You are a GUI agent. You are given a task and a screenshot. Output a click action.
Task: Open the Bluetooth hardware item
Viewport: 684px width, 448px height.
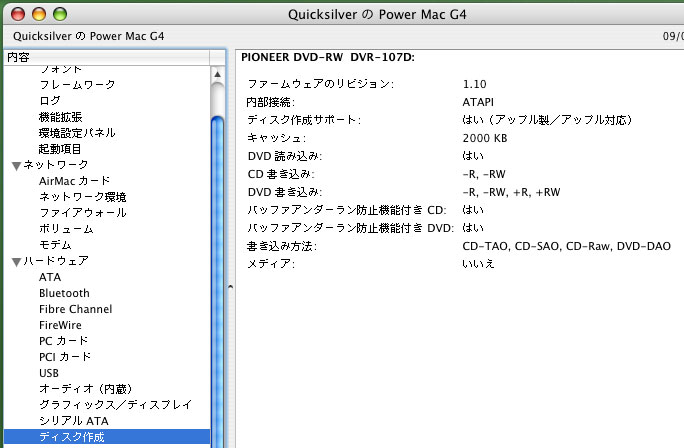pos(64,293)
